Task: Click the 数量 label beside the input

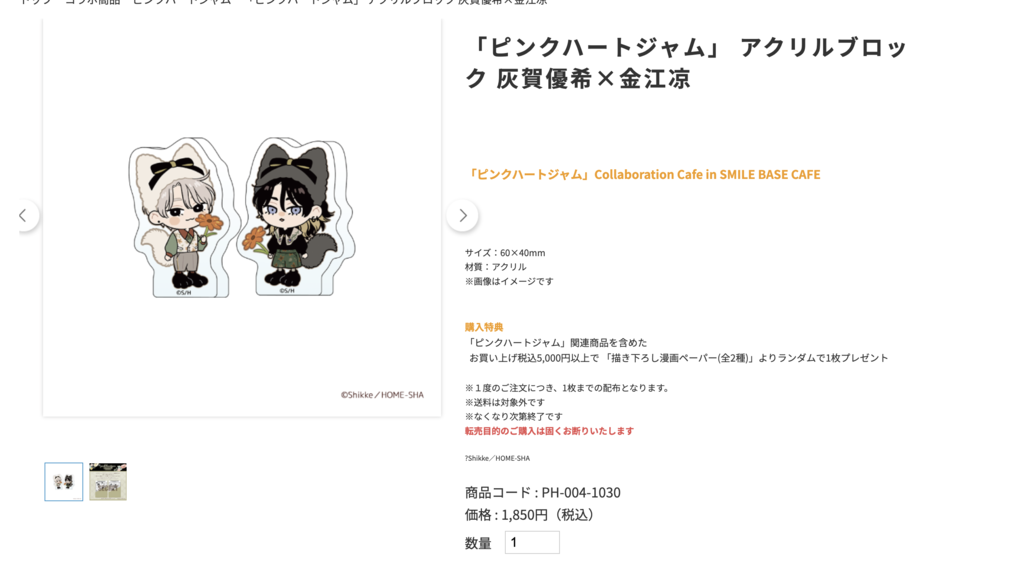Action: (x=478, y=543)
